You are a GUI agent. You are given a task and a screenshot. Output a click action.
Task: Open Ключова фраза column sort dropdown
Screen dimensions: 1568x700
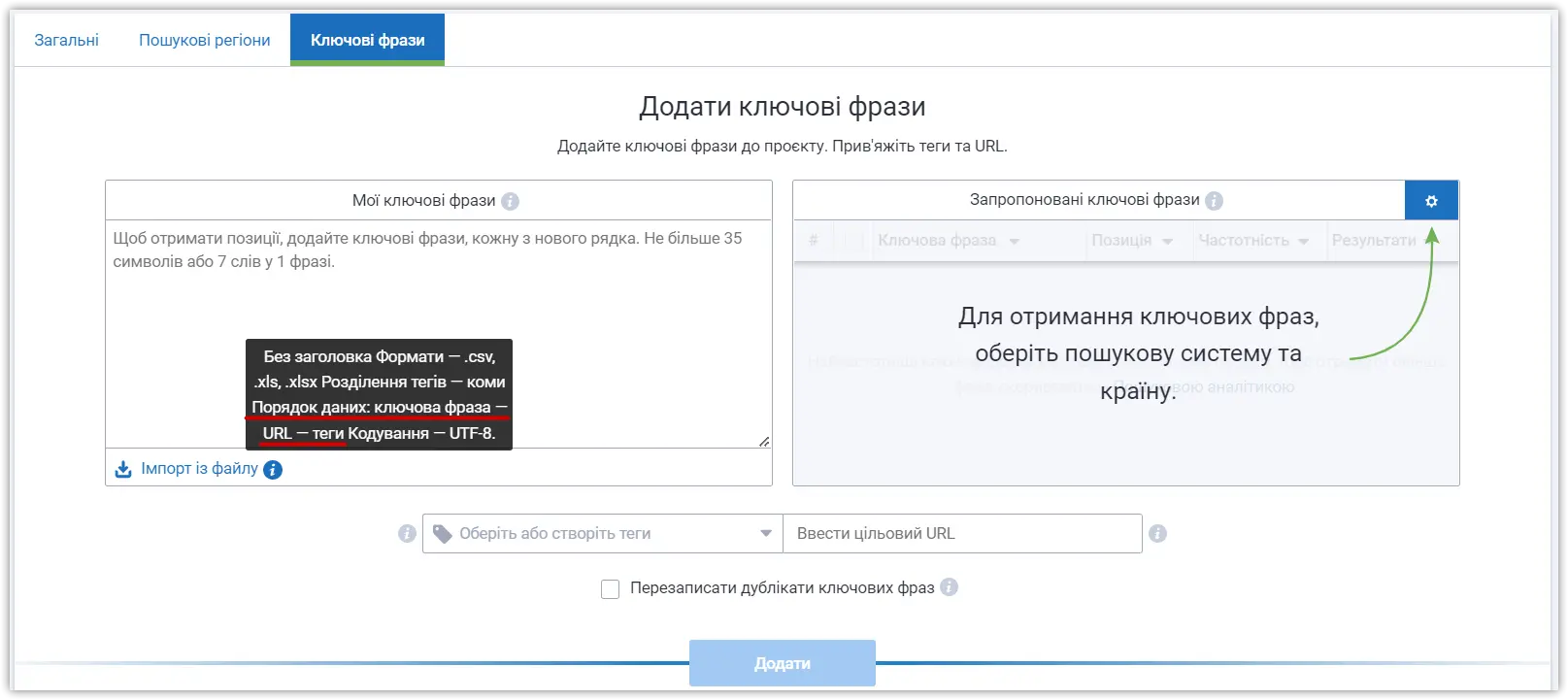tap(1014, 241)
